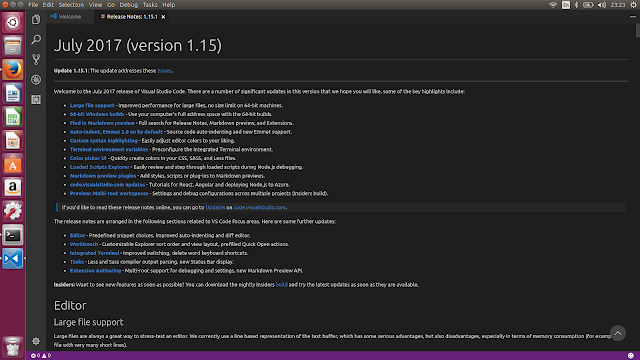
Task: Click the 'Updates' link in the note
Action: [x=215, y=207]
